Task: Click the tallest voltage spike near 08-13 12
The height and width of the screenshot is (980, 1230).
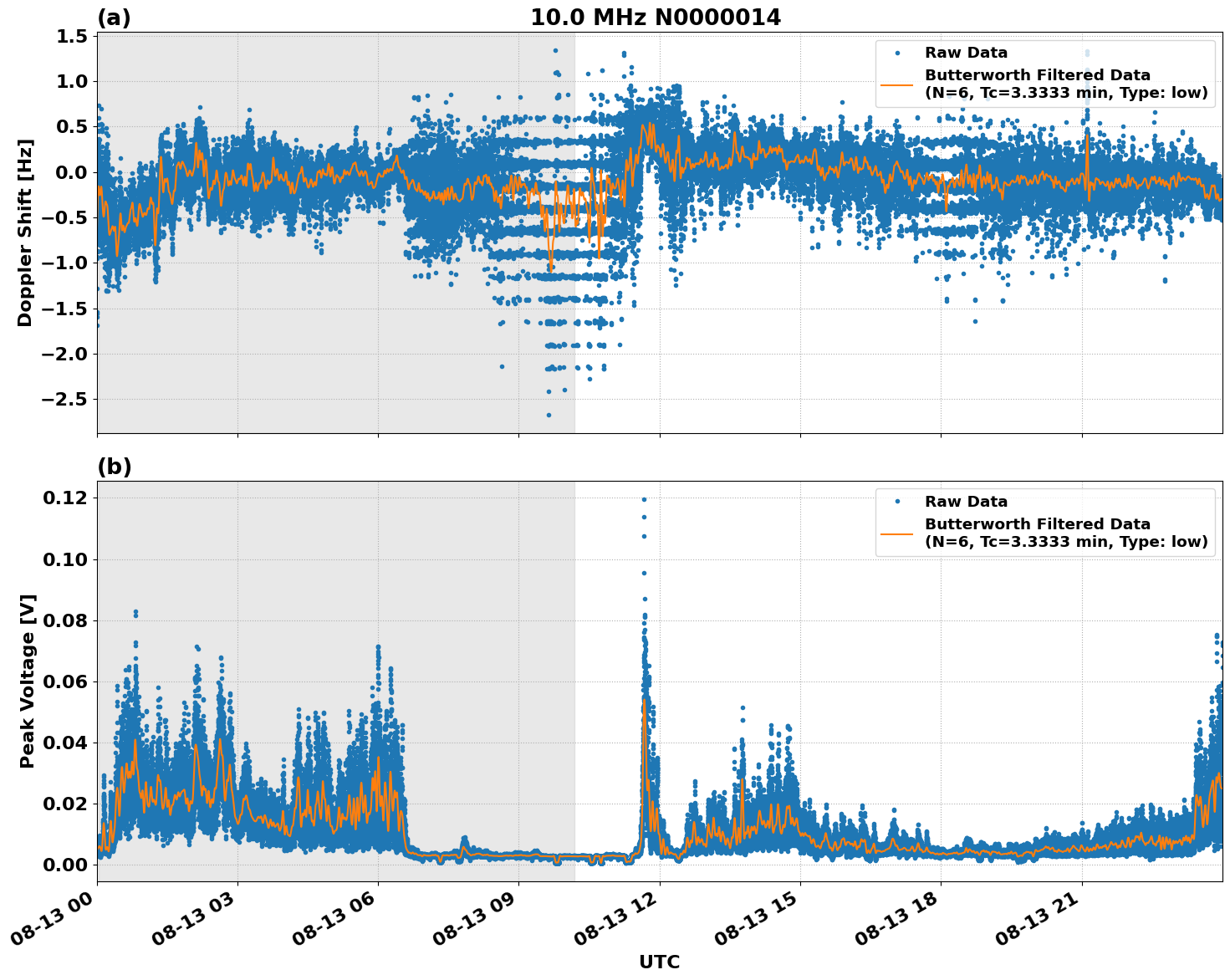Action: coord(643,498)
